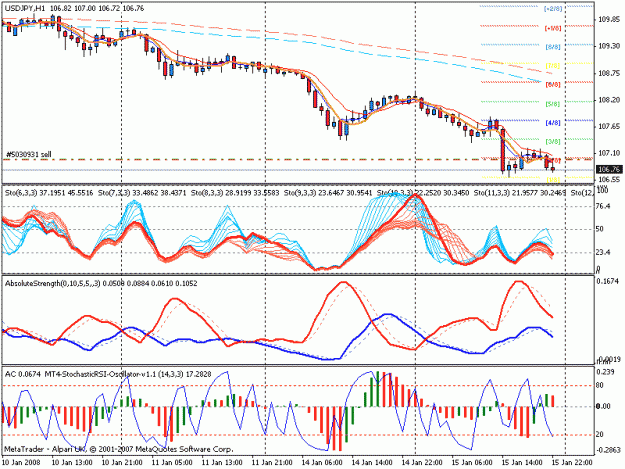Select the [+2/8] Murrey level label
The height and width of the screenshot is (469, 625).
coord(553,8)
